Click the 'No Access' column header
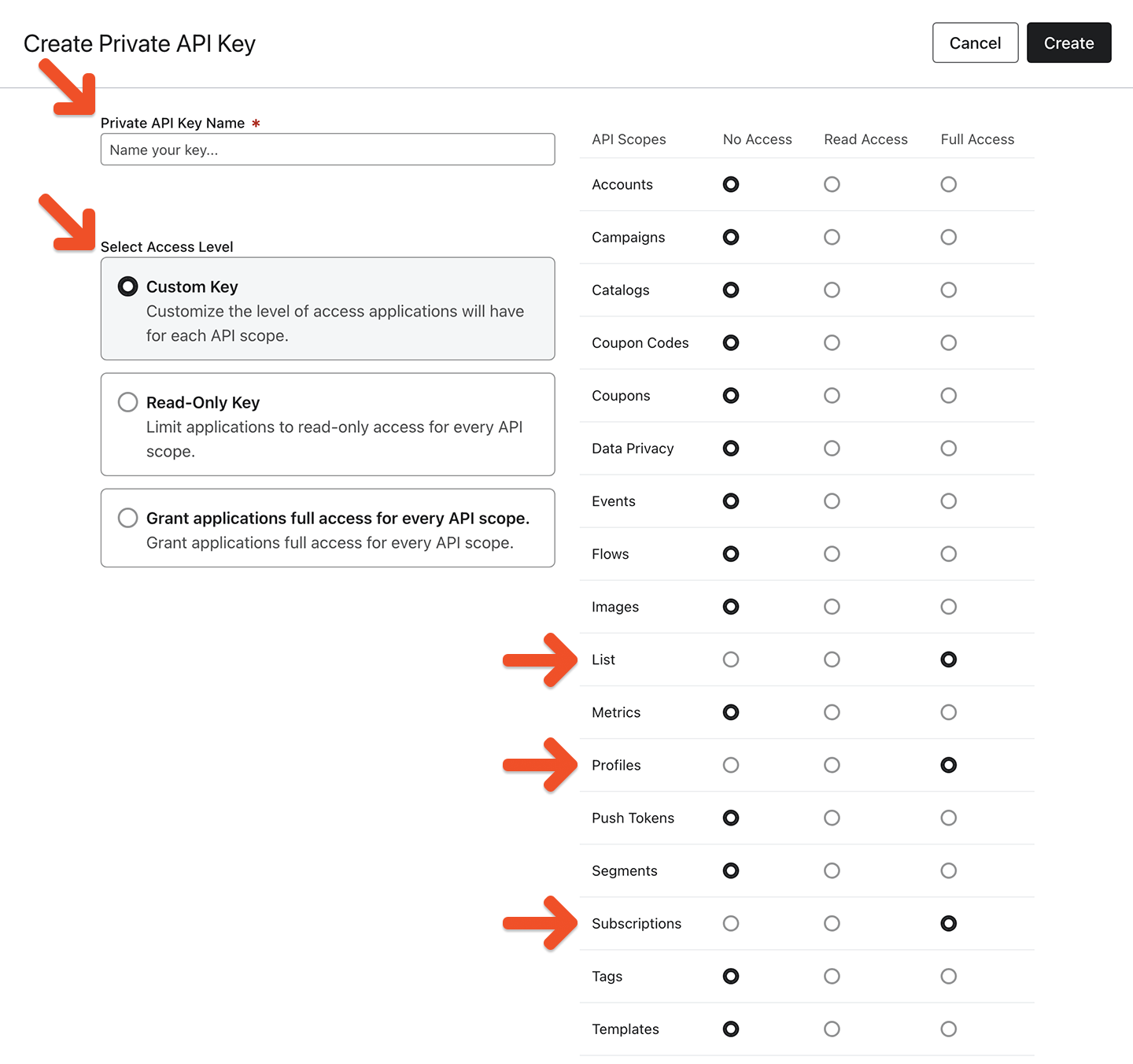The width and height of the screenshot is (1133, 1064). pos(757,139)
